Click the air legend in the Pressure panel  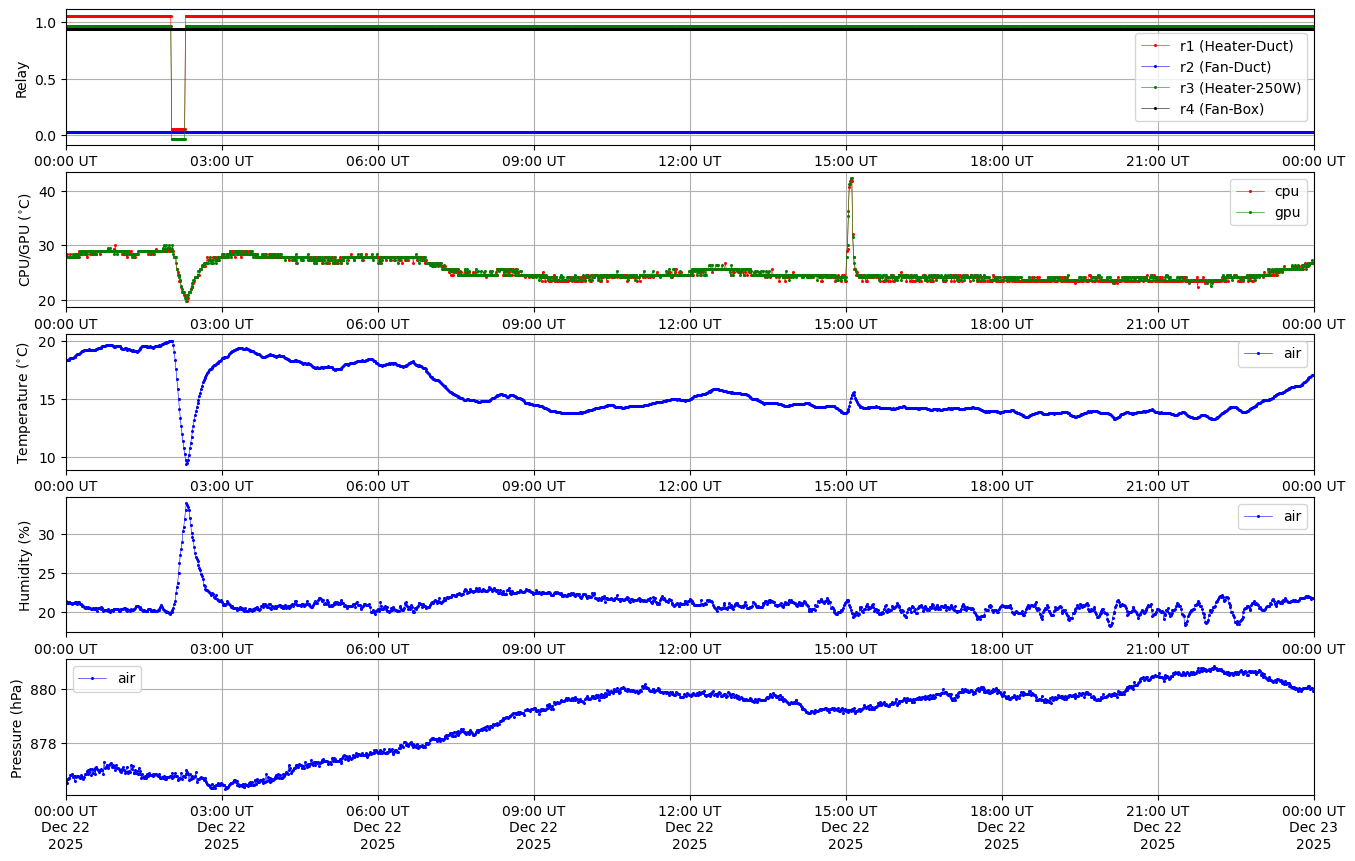(126, 678)
